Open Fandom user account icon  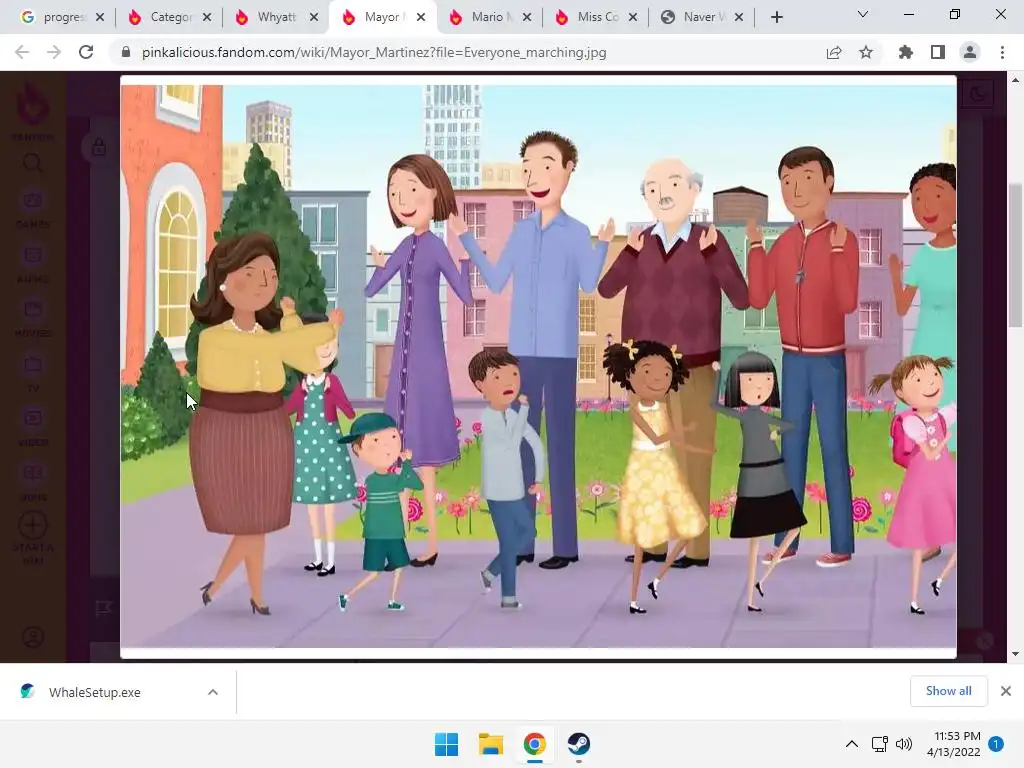point(33,637)
